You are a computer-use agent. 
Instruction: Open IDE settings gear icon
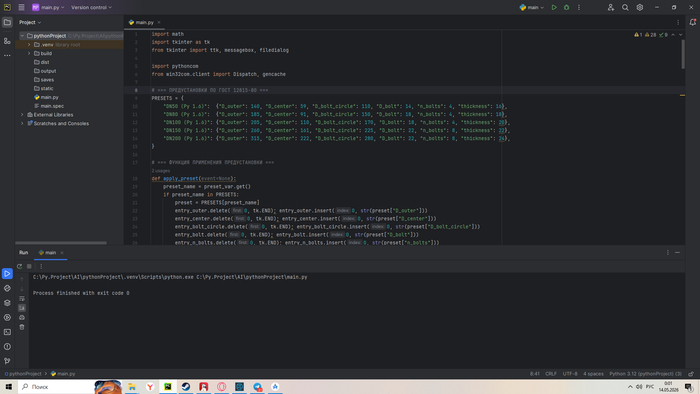(640, 8)
